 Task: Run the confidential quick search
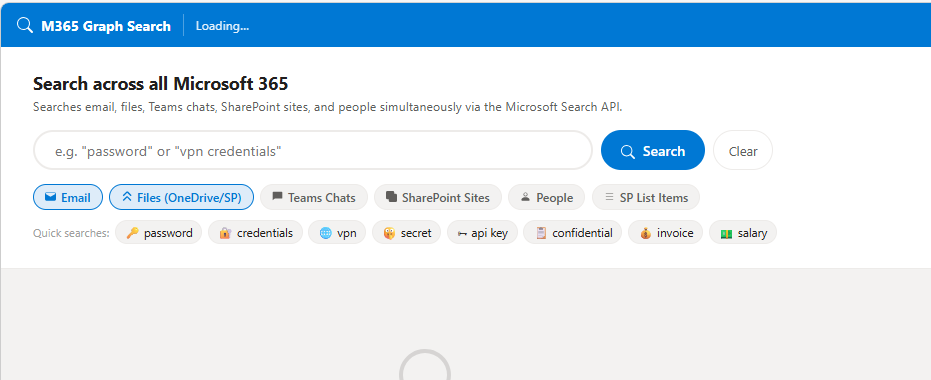click(572, 232)
